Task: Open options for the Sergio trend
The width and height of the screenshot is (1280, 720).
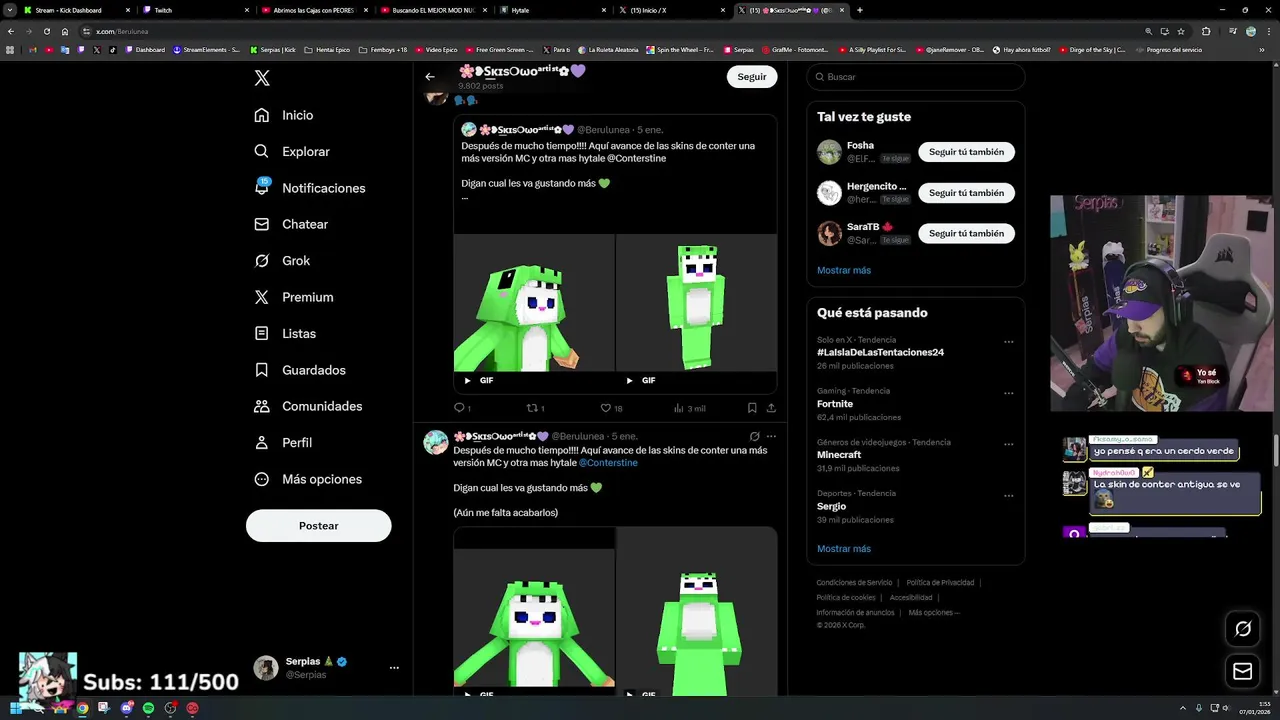Action: coord(1009,496)
